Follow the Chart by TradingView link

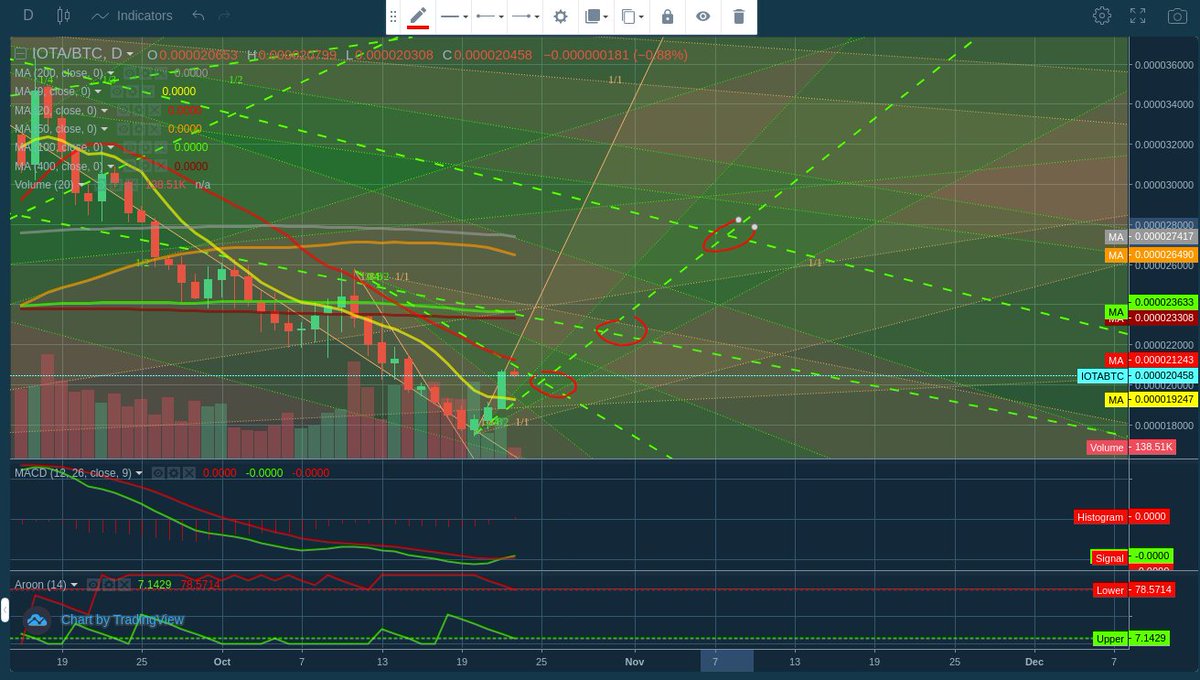point(122,620)
